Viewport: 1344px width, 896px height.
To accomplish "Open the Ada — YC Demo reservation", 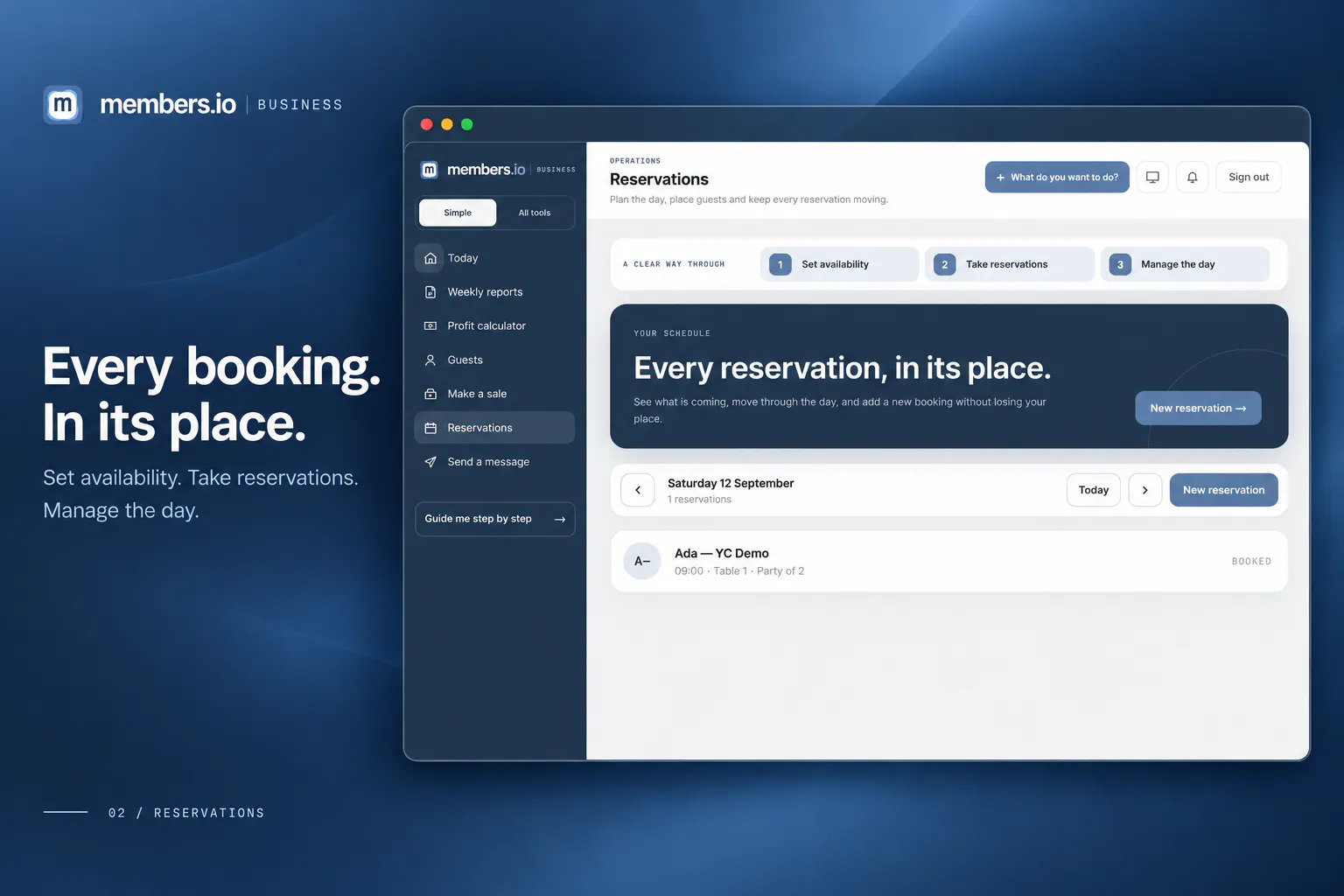I will coord(948,561).
